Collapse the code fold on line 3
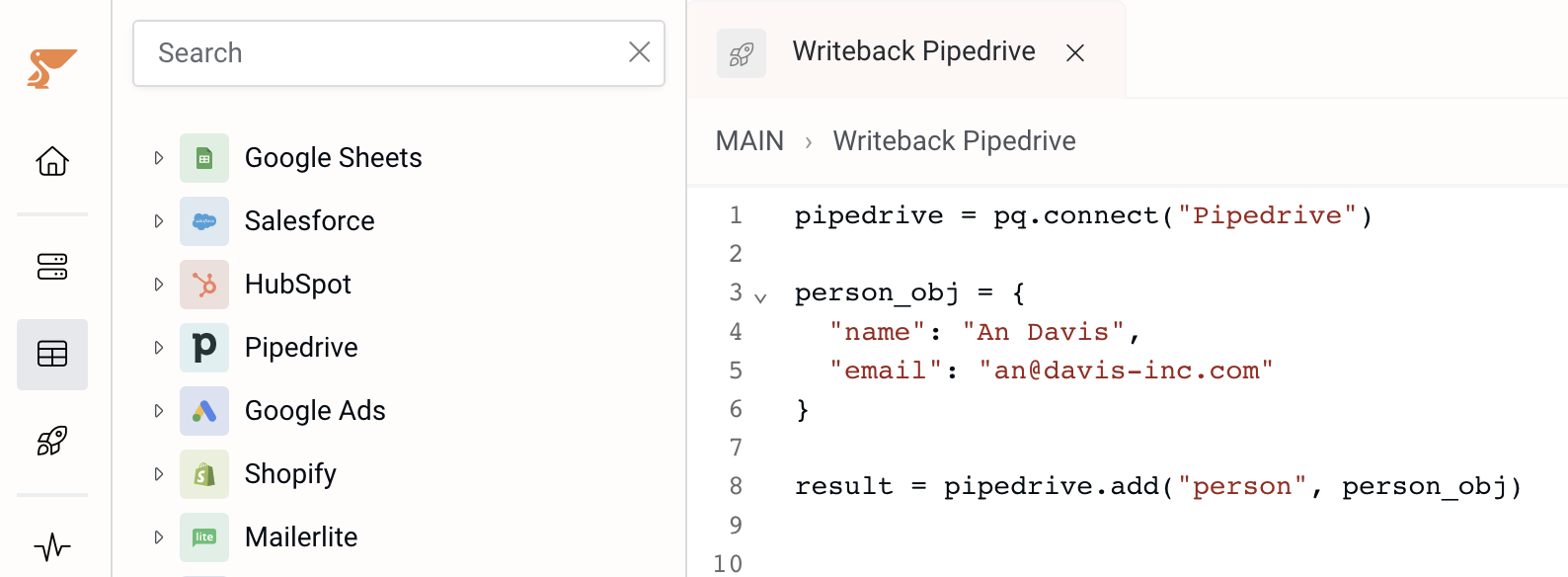Viewport: 1568px width, 577px height. [760, 297]
